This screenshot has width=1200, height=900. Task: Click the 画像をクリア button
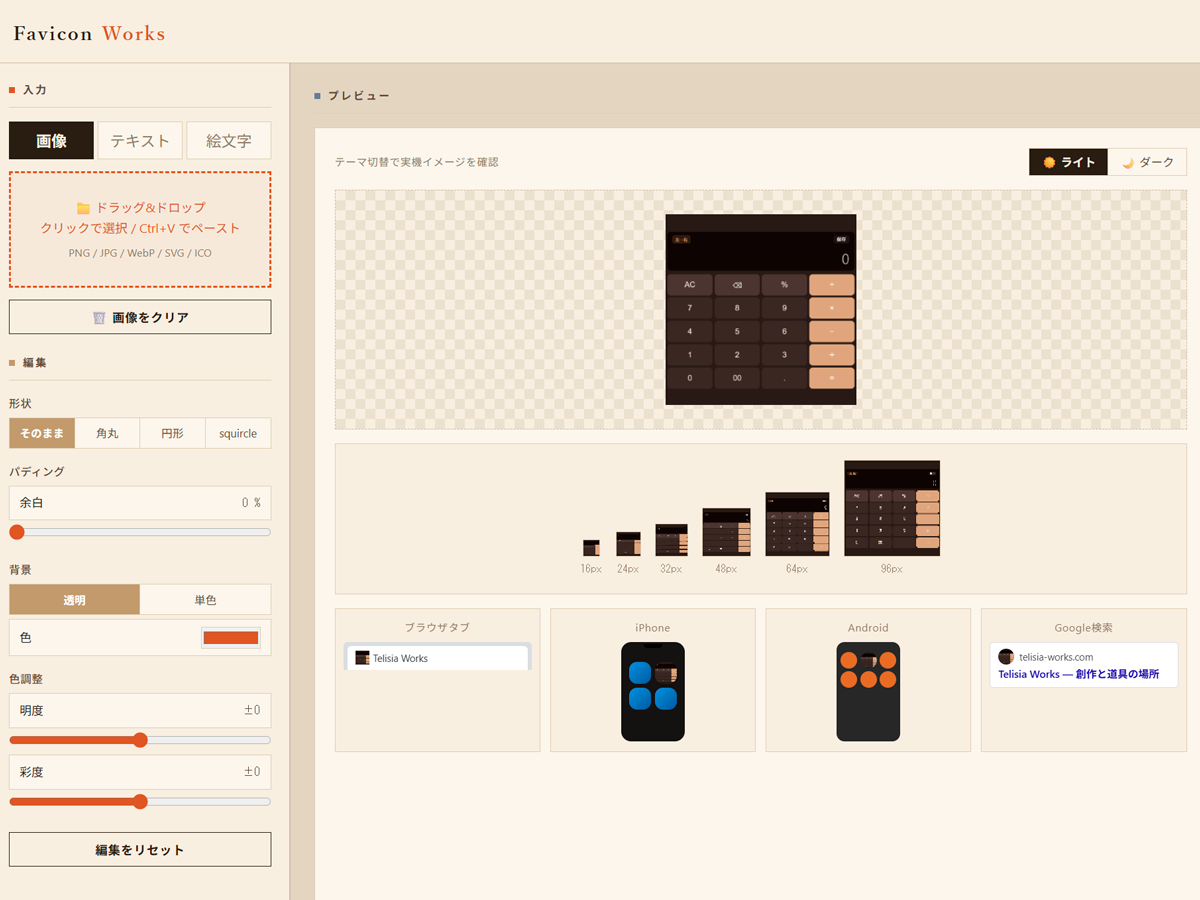[140, 317]
